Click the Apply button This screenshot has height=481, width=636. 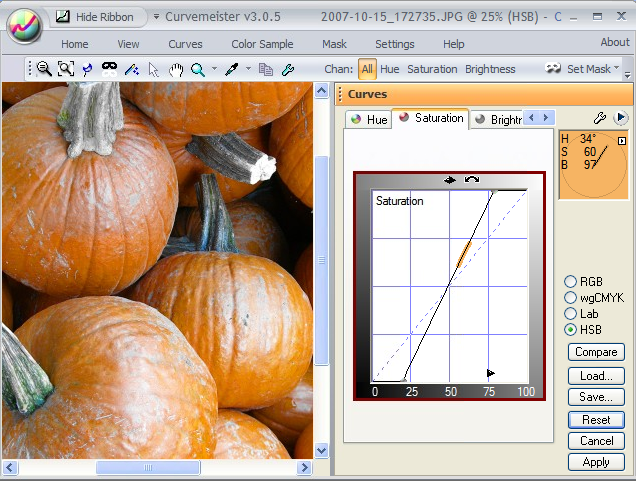point(596,462)
